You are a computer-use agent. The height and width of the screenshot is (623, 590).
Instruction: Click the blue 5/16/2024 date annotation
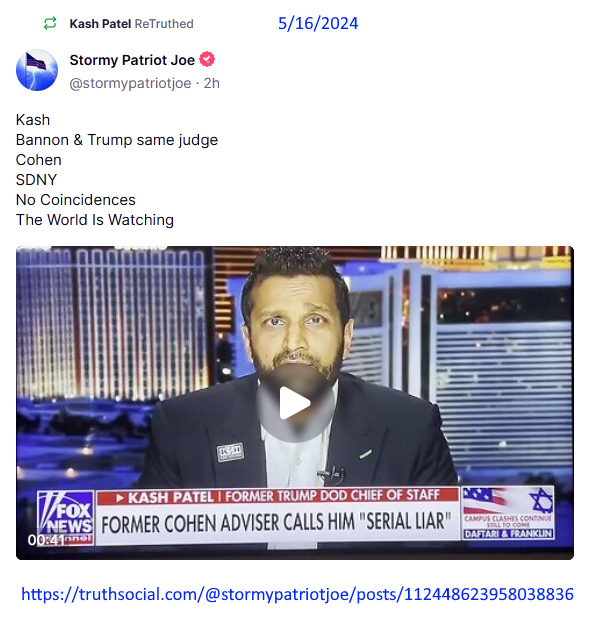click(x=318, y=23)
